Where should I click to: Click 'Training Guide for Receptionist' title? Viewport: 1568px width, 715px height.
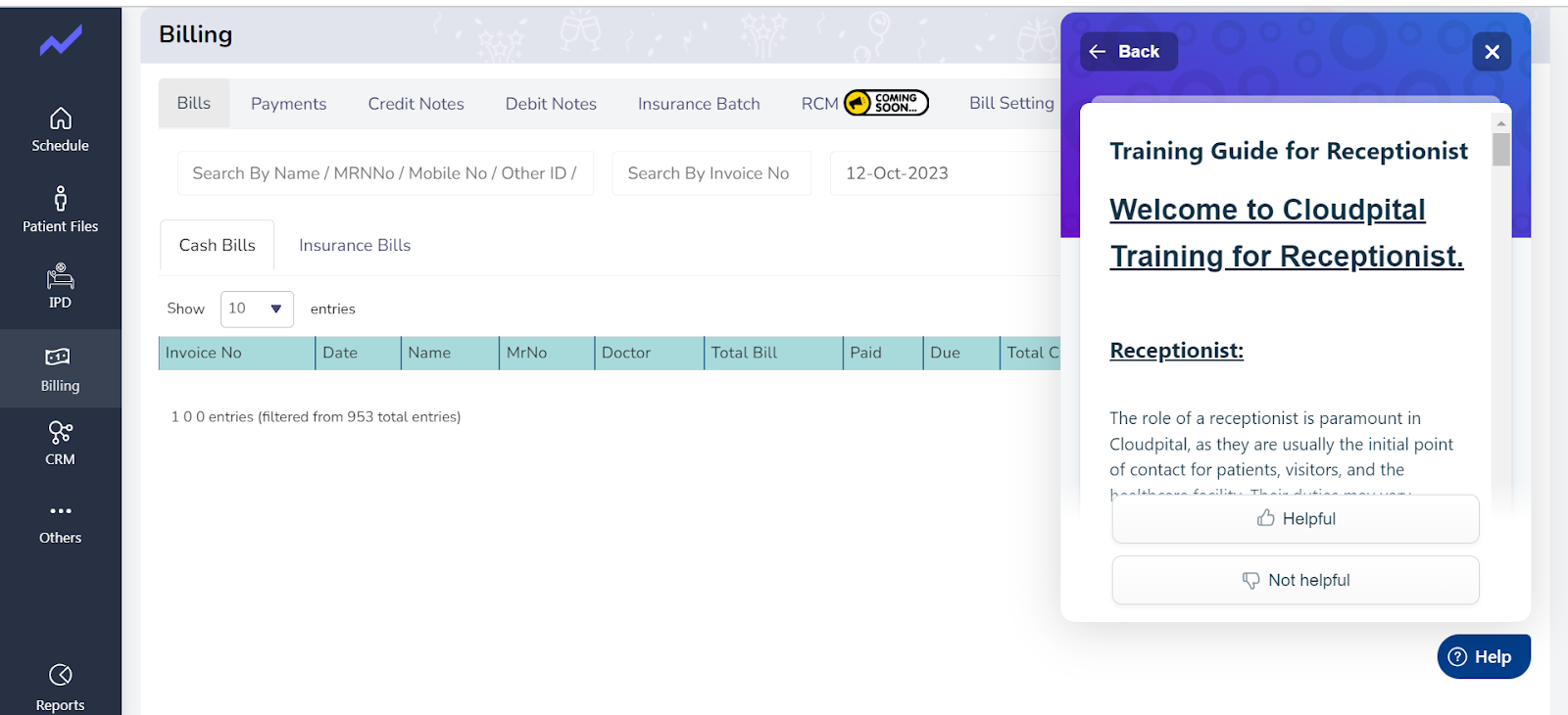(1289, 151)
